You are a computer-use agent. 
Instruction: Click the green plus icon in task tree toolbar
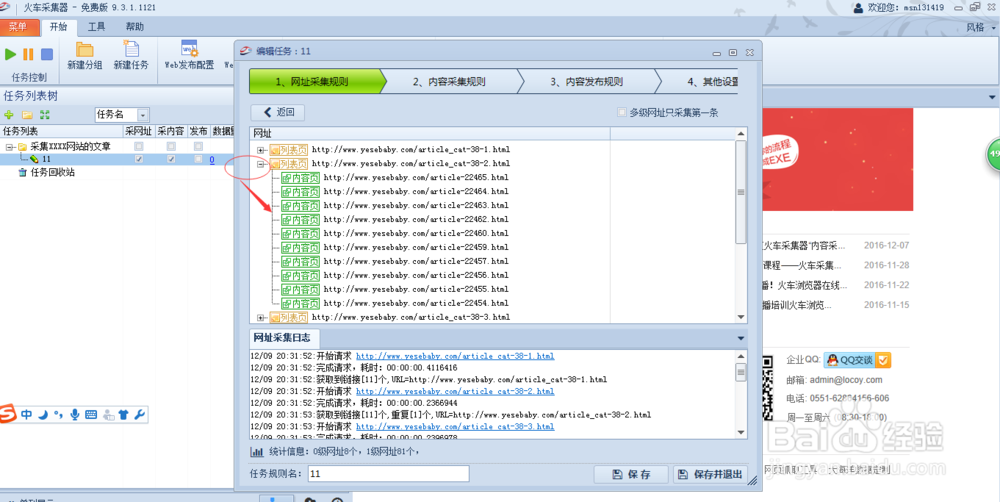(x=9, y=115)
